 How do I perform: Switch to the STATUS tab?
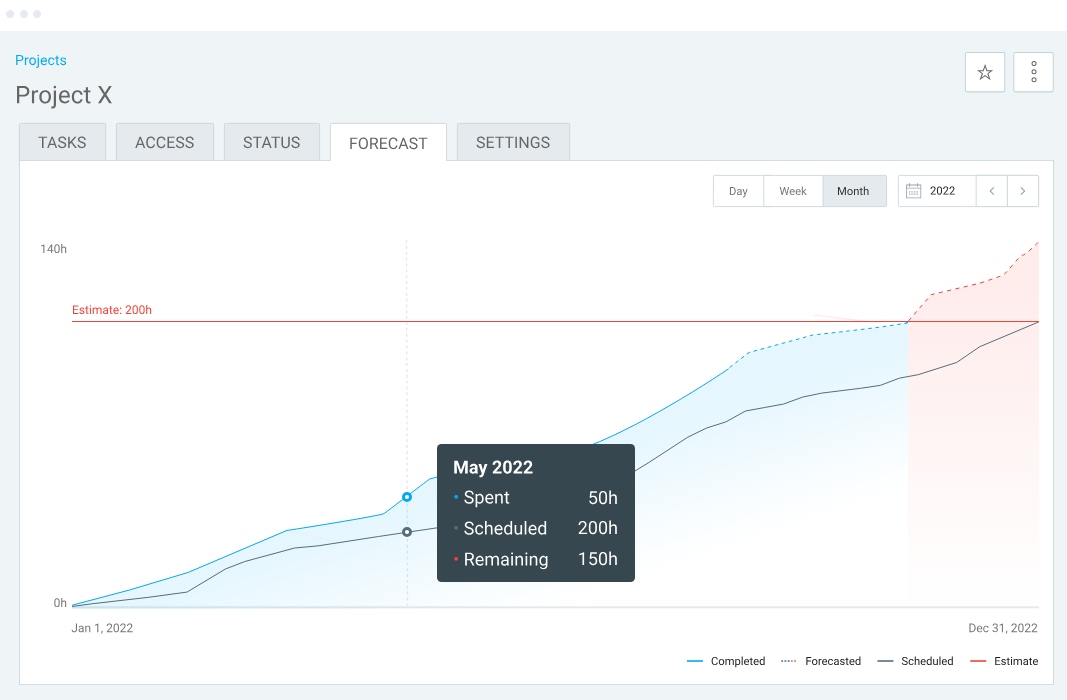[271, 142]
